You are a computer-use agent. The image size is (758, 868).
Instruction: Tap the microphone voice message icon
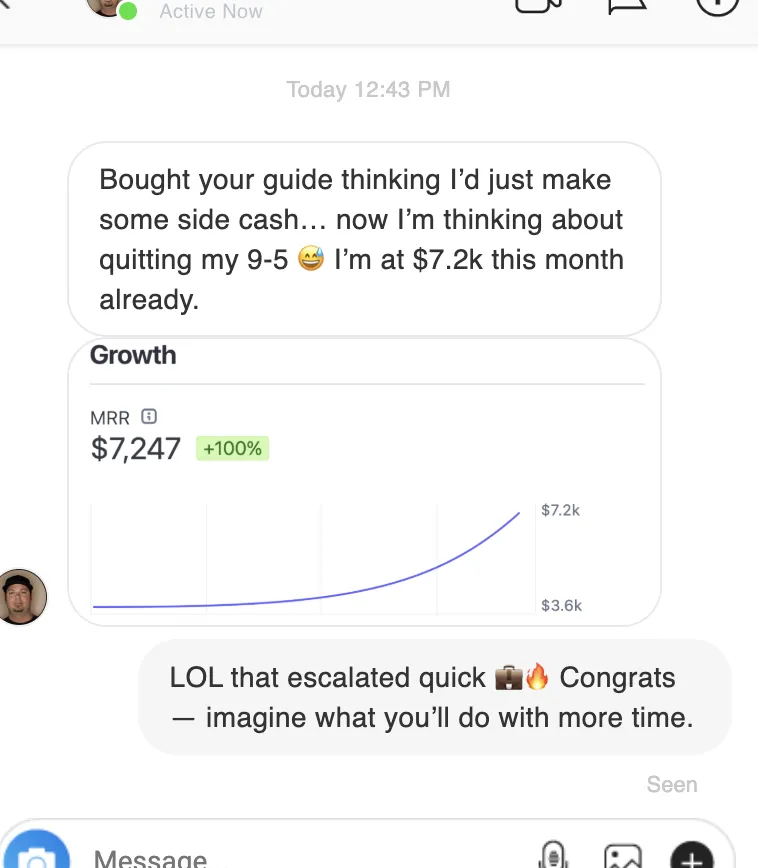click(553, 855)
